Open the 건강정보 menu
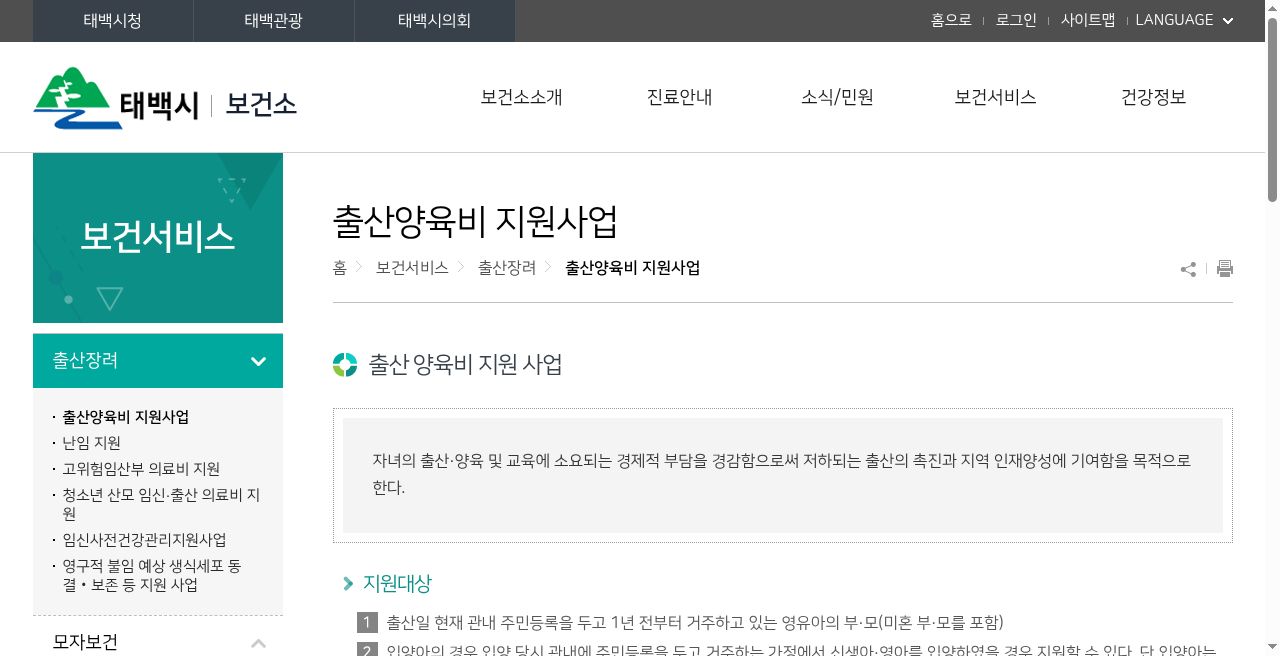The image size is (1280, 656). point(1153,97)
